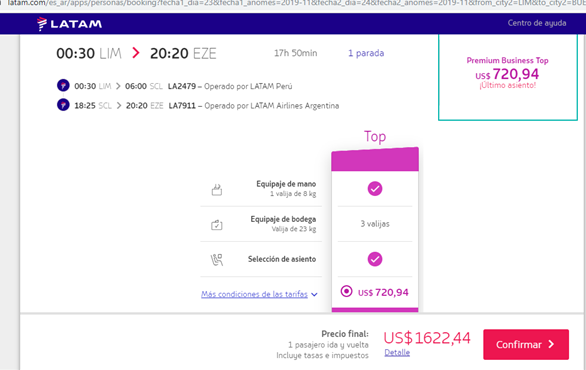The image size is (586, 370).
Task: Click the LATAM logo in header
Action: click(x=69, y=24)
